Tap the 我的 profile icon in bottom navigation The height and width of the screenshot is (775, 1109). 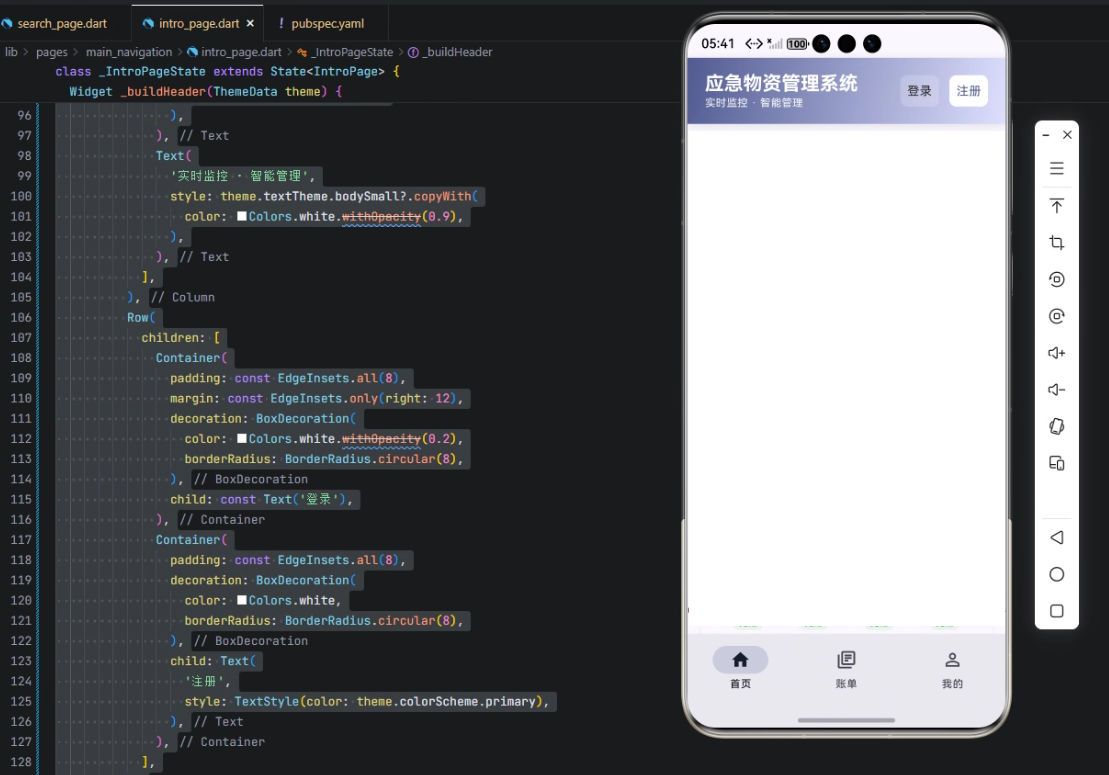click(x=952, y=660)
